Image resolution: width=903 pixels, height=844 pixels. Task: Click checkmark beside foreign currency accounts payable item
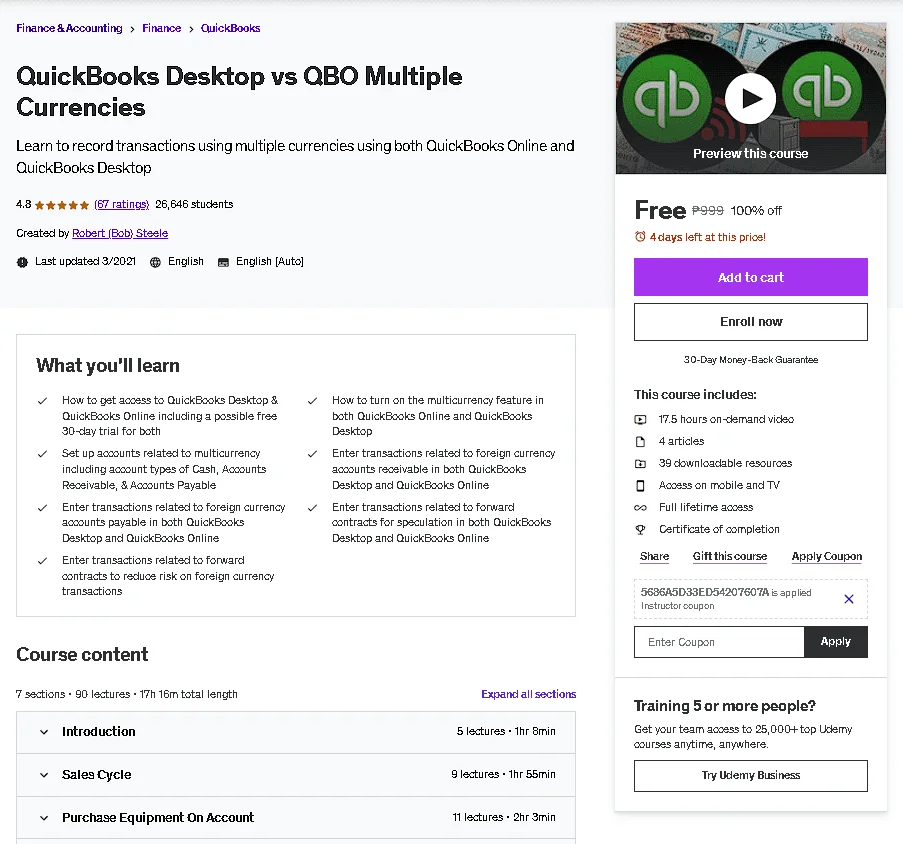(42, 508)
